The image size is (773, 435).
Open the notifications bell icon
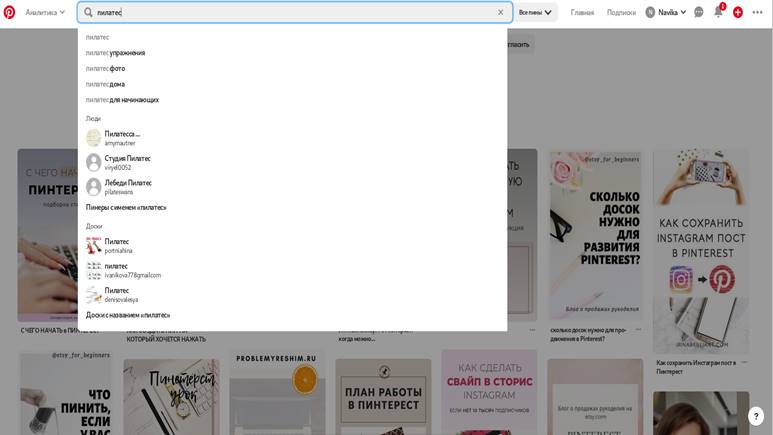tap(718, 12)
